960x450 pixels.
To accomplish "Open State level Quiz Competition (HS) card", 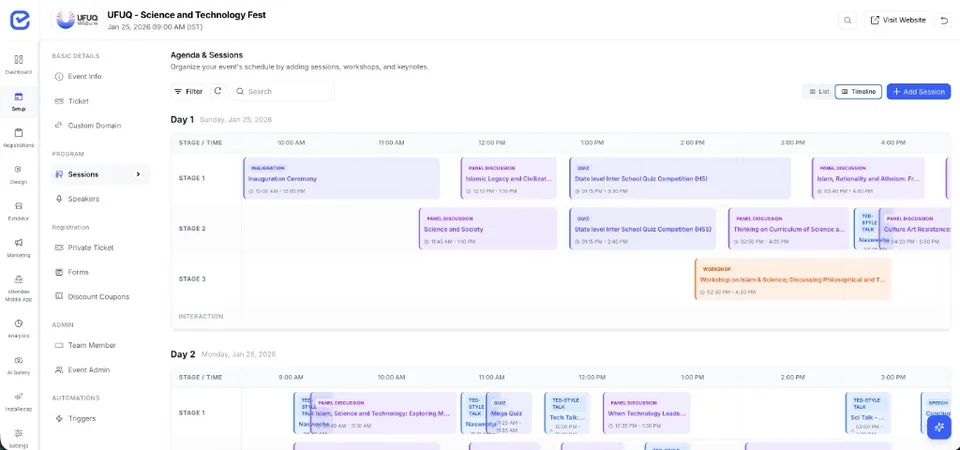I will [680, 178].
